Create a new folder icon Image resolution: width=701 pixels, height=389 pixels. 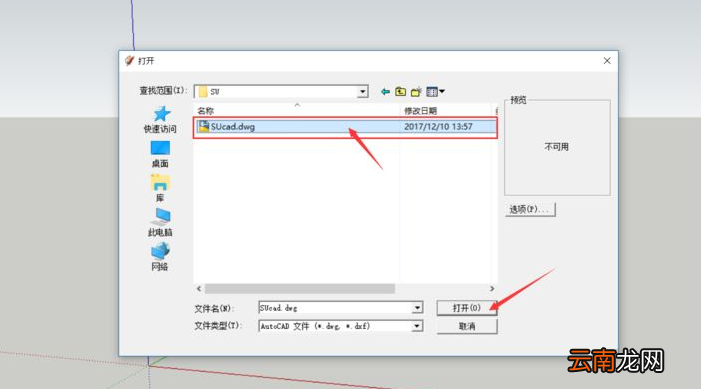[x=416, y=92]
